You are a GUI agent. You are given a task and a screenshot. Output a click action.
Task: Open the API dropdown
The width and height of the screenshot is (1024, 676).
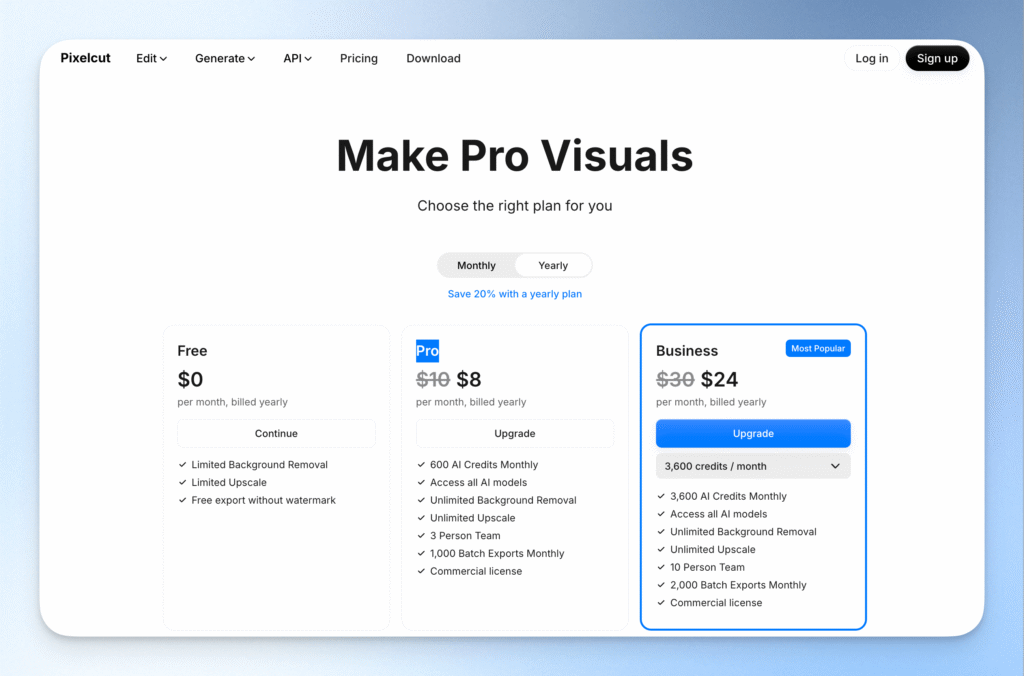(297, 58)
